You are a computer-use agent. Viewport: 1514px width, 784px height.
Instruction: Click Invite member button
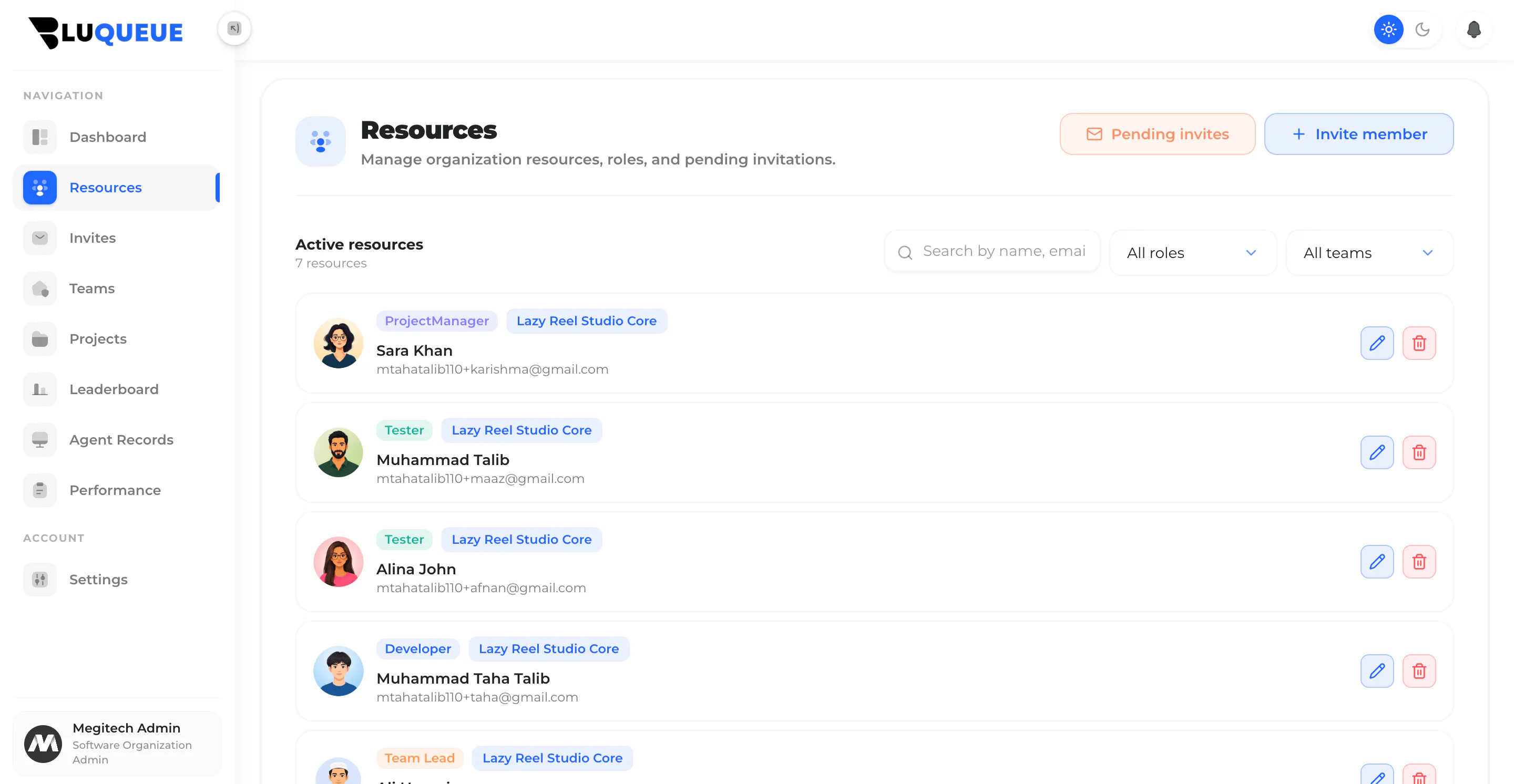(1359, 134)
